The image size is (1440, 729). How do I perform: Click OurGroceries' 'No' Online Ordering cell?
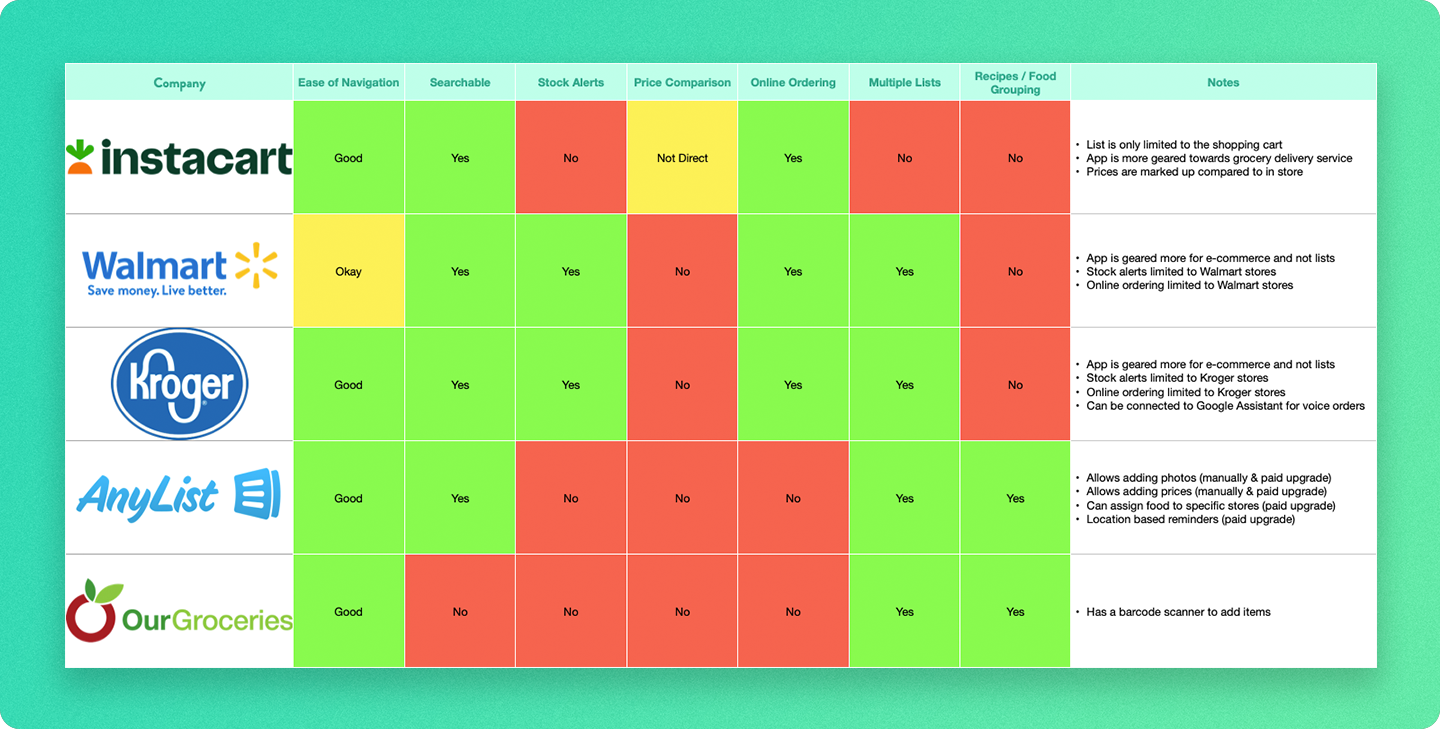793,612
